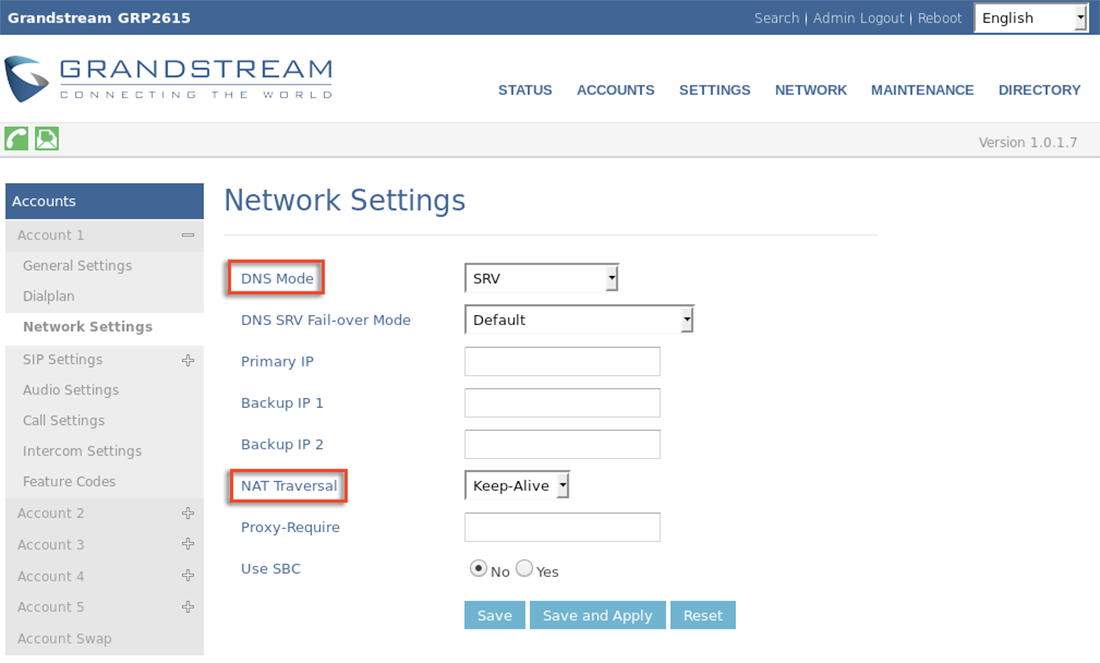The image size is (1100, 663).
Task: Collapse Account 1 with the minus icon
Action: pyautogui.click(x=188, y=235)
